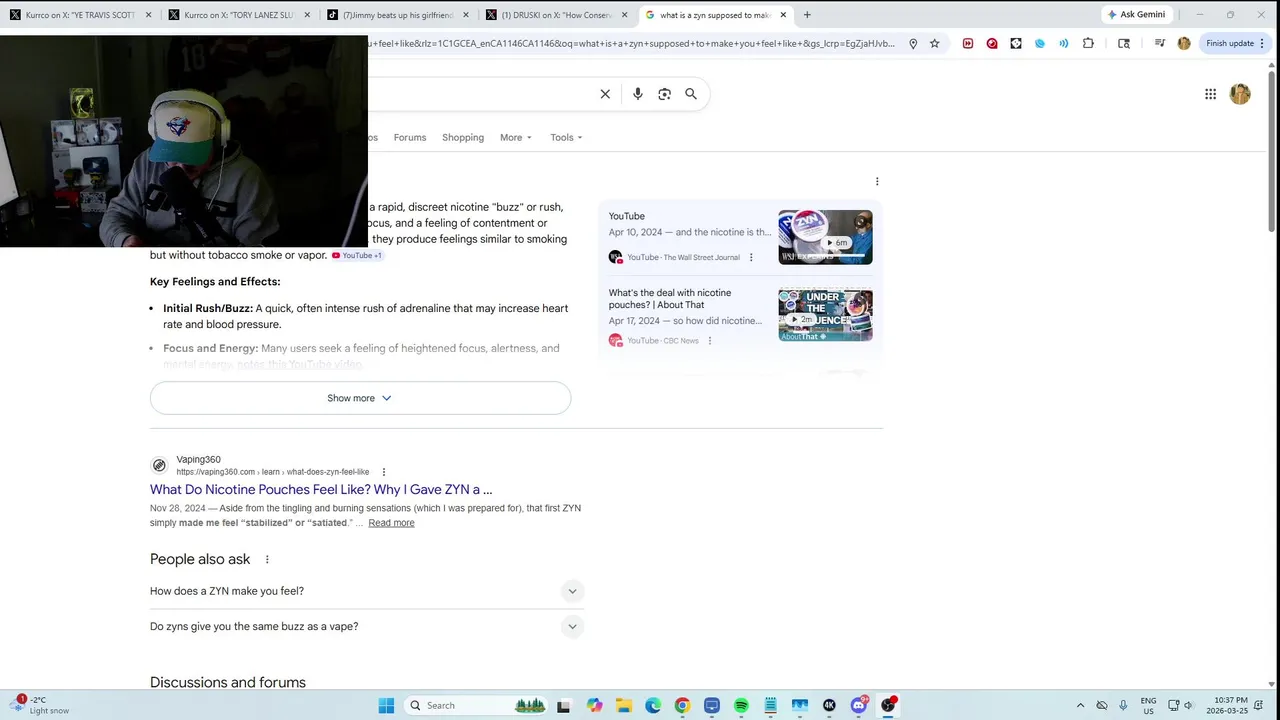
Task: Open the new tab plus button
Action: coord(807,15)
